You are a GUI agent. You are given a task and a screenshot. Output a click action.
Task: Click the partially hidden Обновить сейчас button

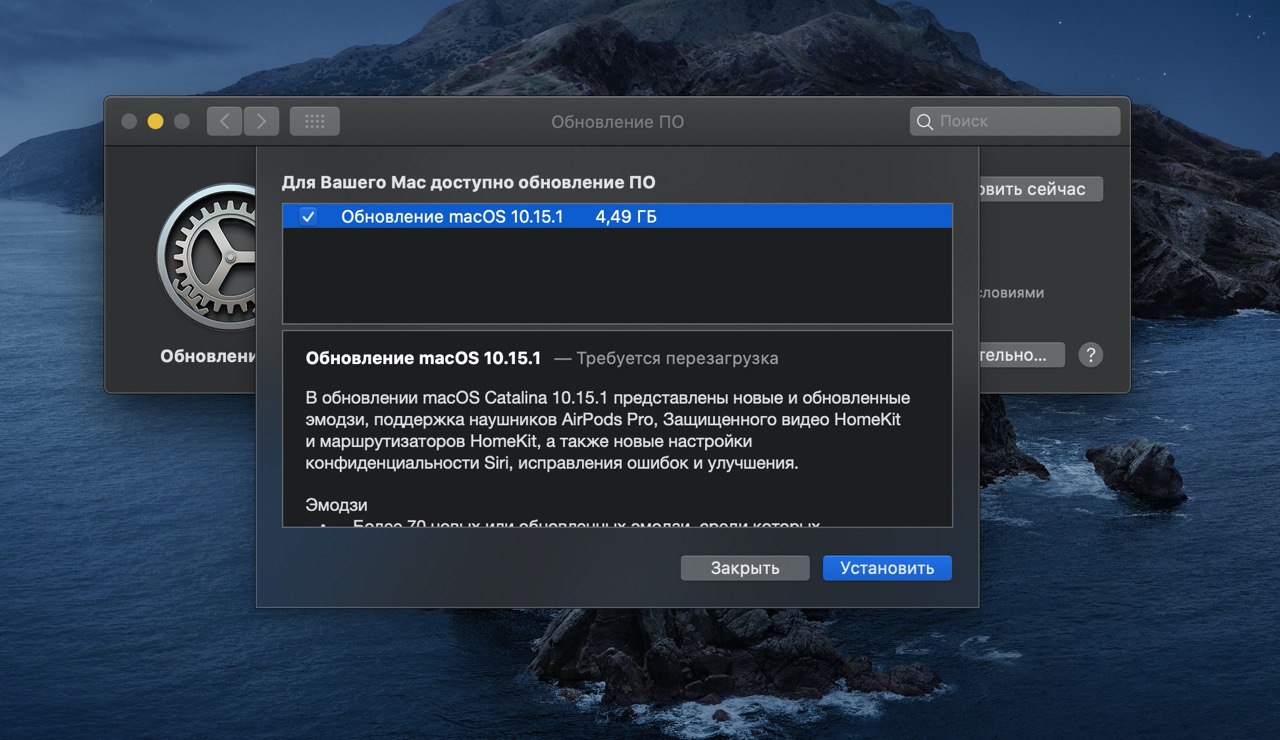click(1040, 189)
